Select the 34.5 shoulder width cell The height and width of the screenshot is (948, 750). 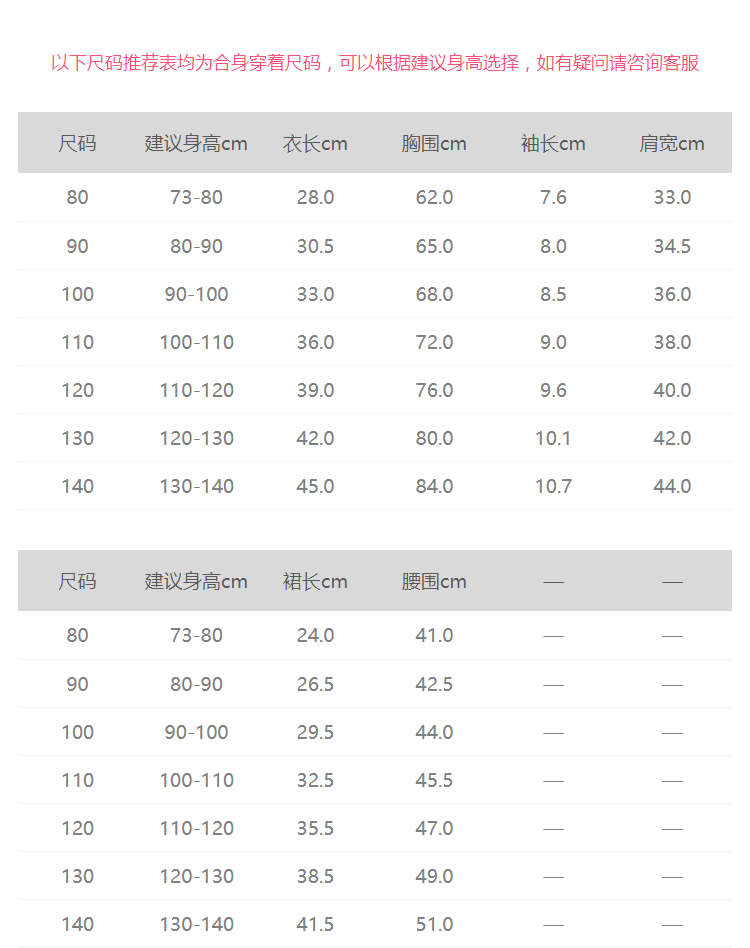pyautogui.click(x=672, y=246)
